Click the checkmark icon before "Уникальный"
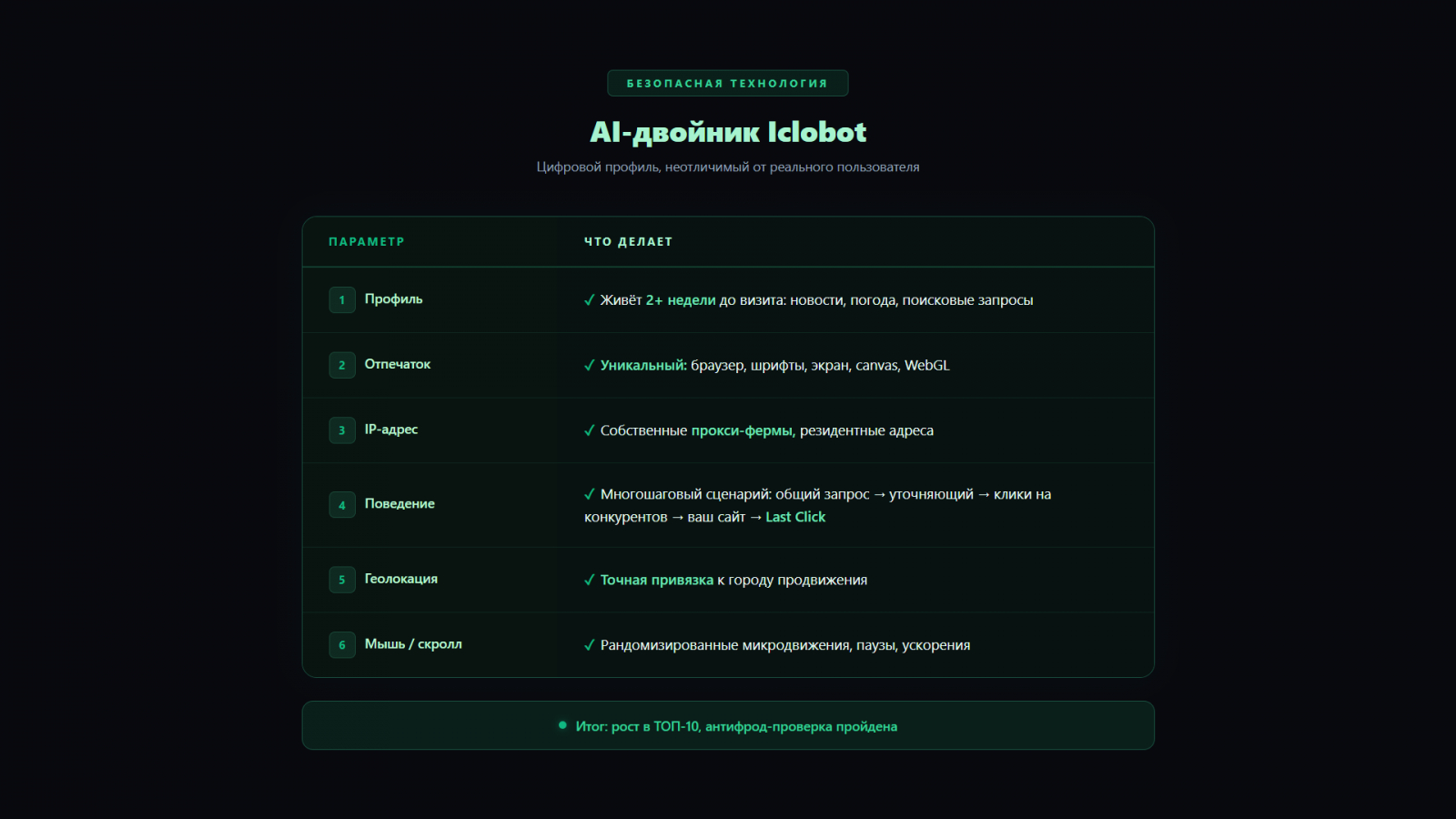1456x819 pixels. coord(590,366)
